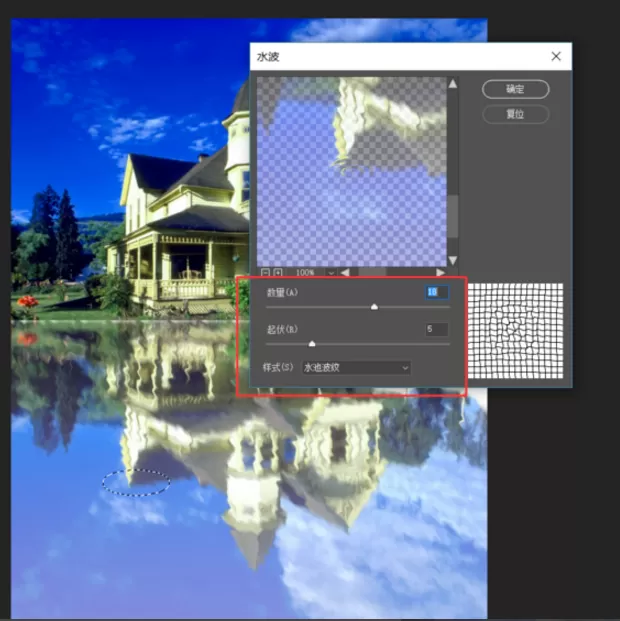Click the preview horizontal scrollbar left arrow
Screen dimensions: 620x621
click(x=345, y=272)
